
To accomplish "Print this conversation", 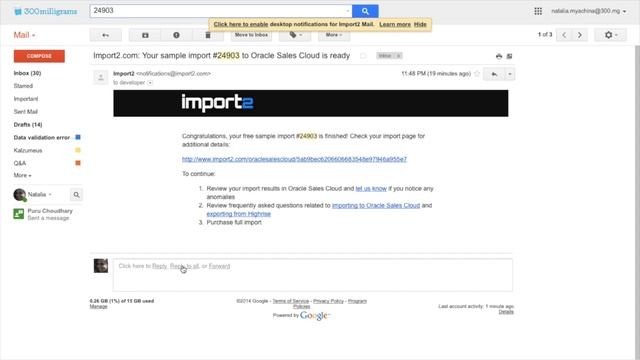I will (499, 56).
